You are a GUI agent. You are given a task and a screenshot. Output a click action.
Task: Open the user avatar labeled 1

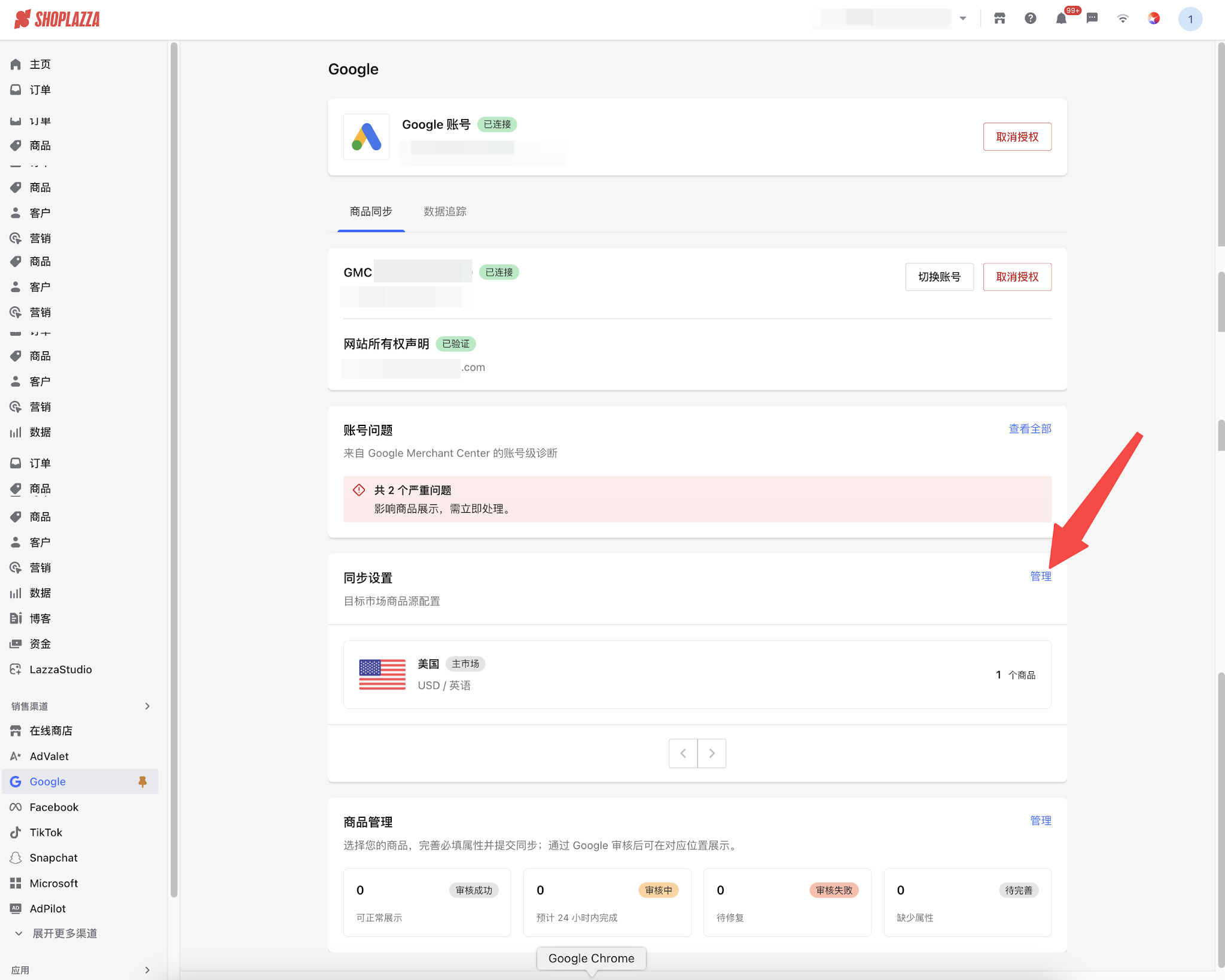pyautogui.click(x=1190, y=19)
